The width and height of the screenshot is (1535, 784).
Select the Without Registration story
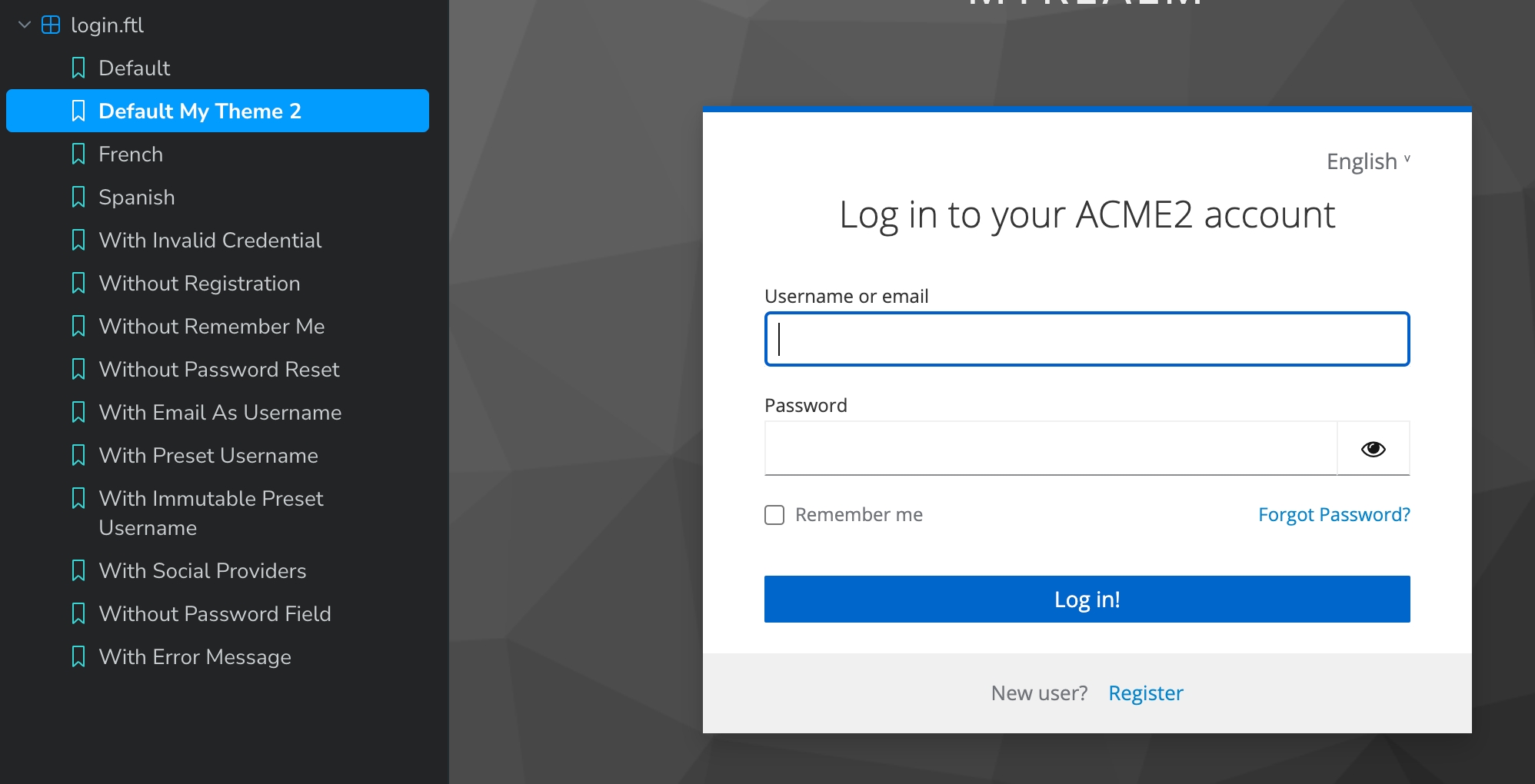coord(199,284)
